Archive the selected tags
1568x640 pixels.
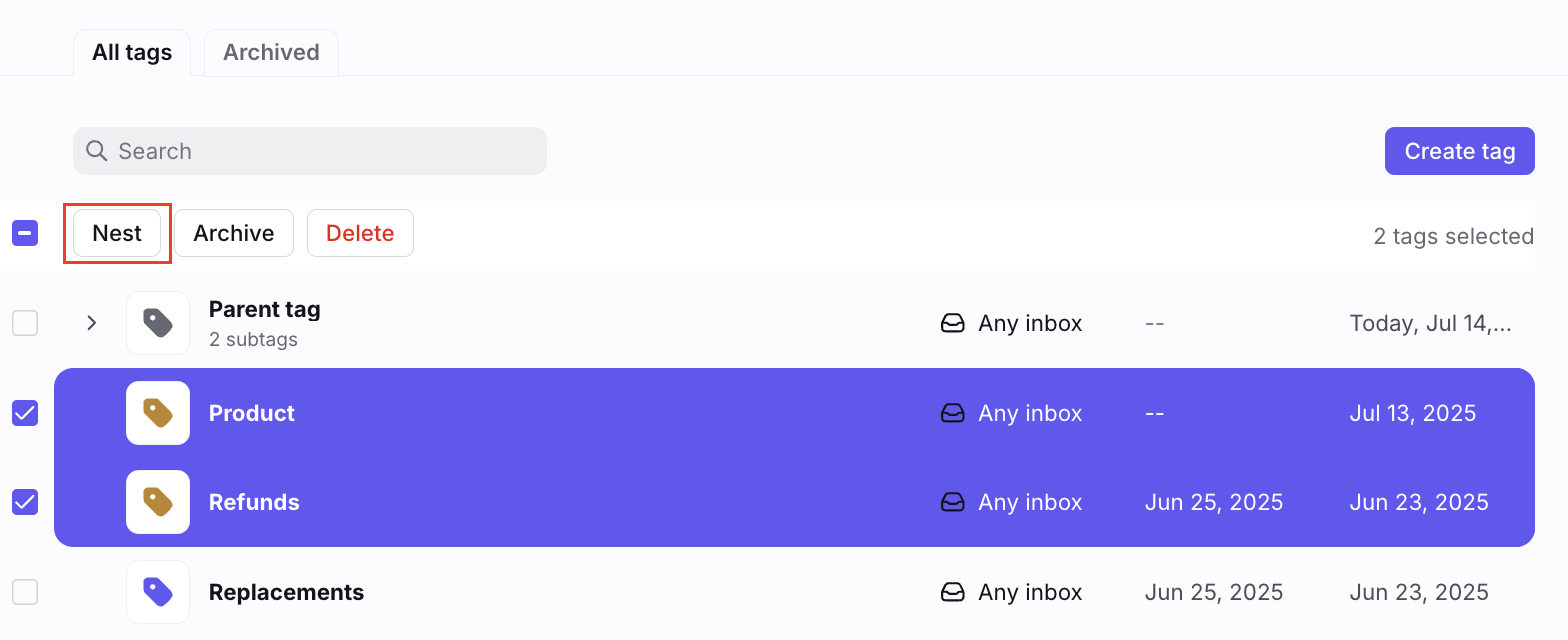click(234, 233)
